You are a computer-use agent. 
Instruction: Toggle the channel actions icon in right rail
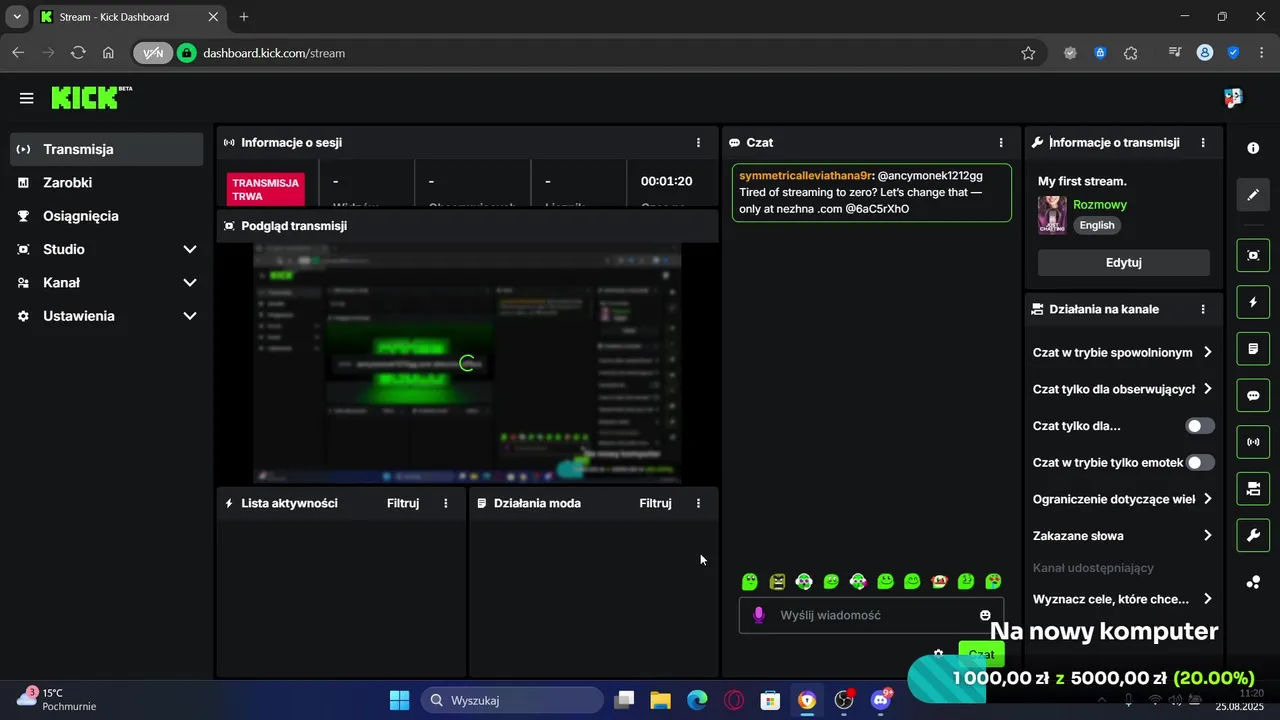tap(1253, 489)
